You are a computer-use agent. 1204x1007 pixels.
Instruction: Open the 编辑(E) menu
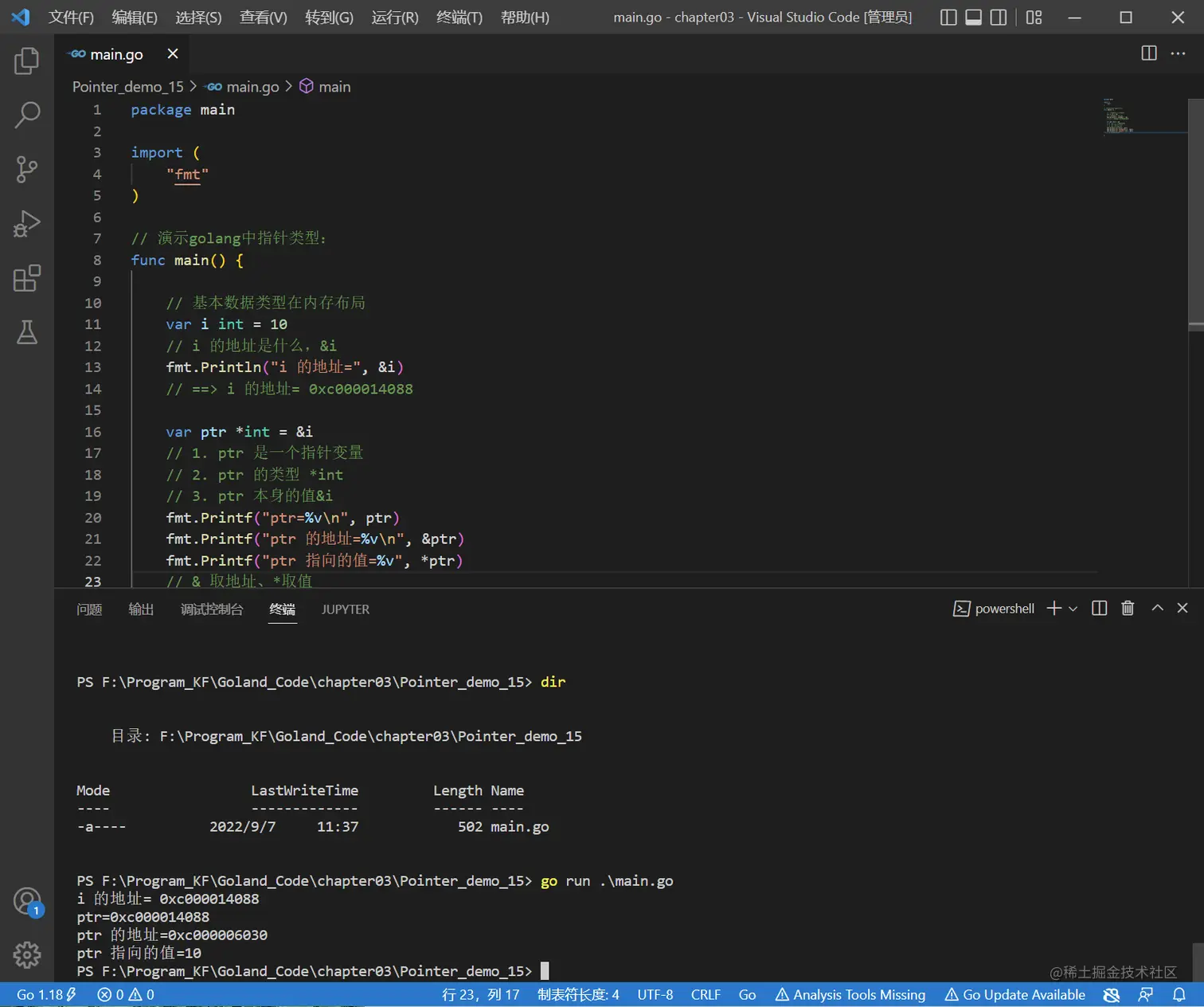pyautogui.click(x=135, y=18)
